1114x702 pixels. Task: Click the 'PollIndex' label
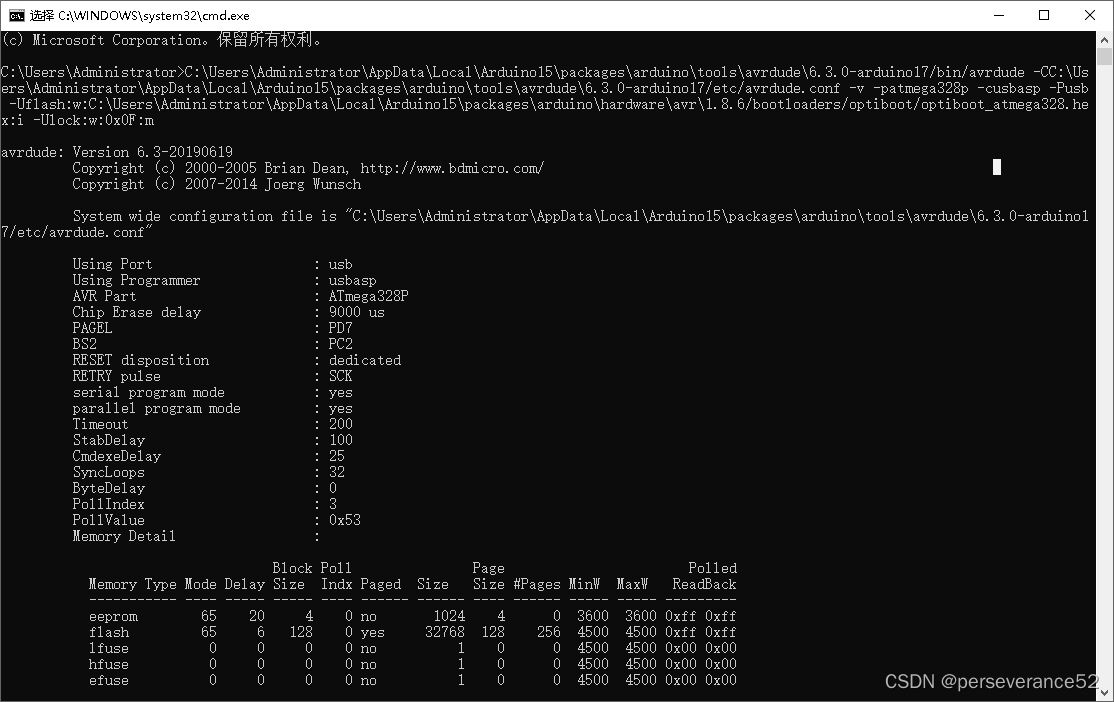pos(109,504)
